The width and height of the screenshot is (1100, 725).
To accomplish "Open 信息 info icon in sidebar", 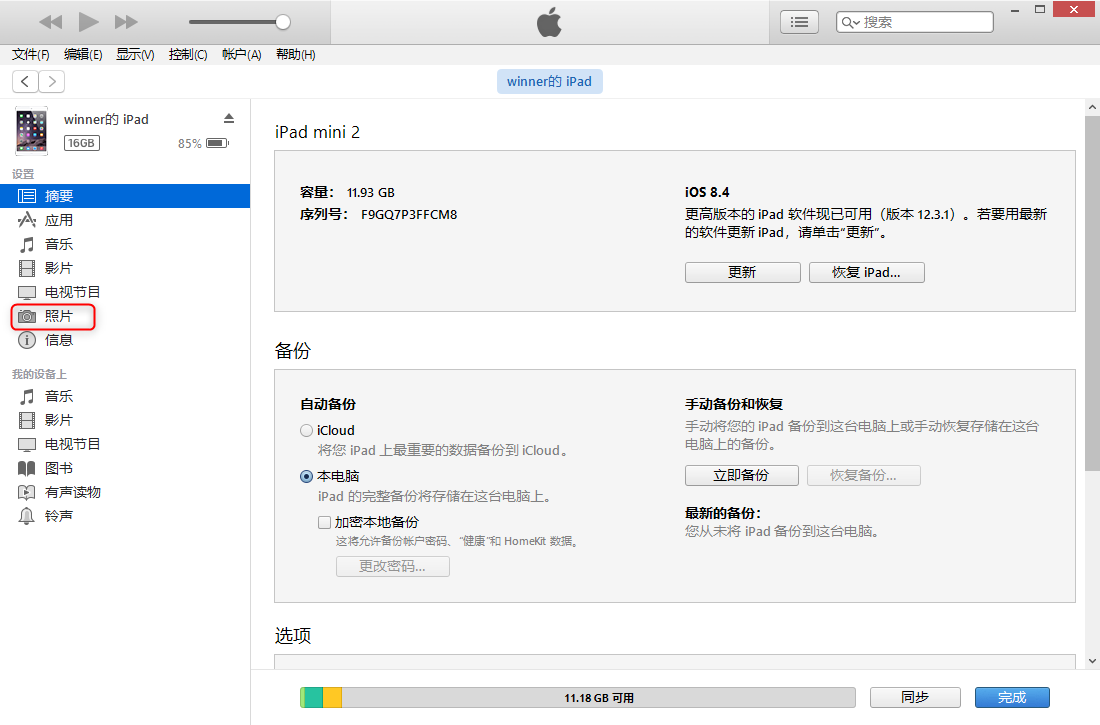I will (x=27, y=340).
